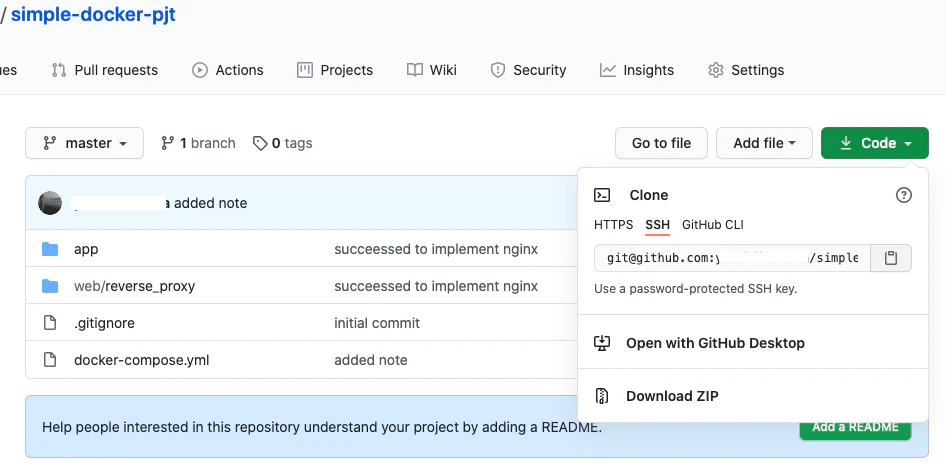Viewport: 946px width, 468px height.
Task: Click the tag icon beside 0 tags
Action: click(x=260, y=143)
